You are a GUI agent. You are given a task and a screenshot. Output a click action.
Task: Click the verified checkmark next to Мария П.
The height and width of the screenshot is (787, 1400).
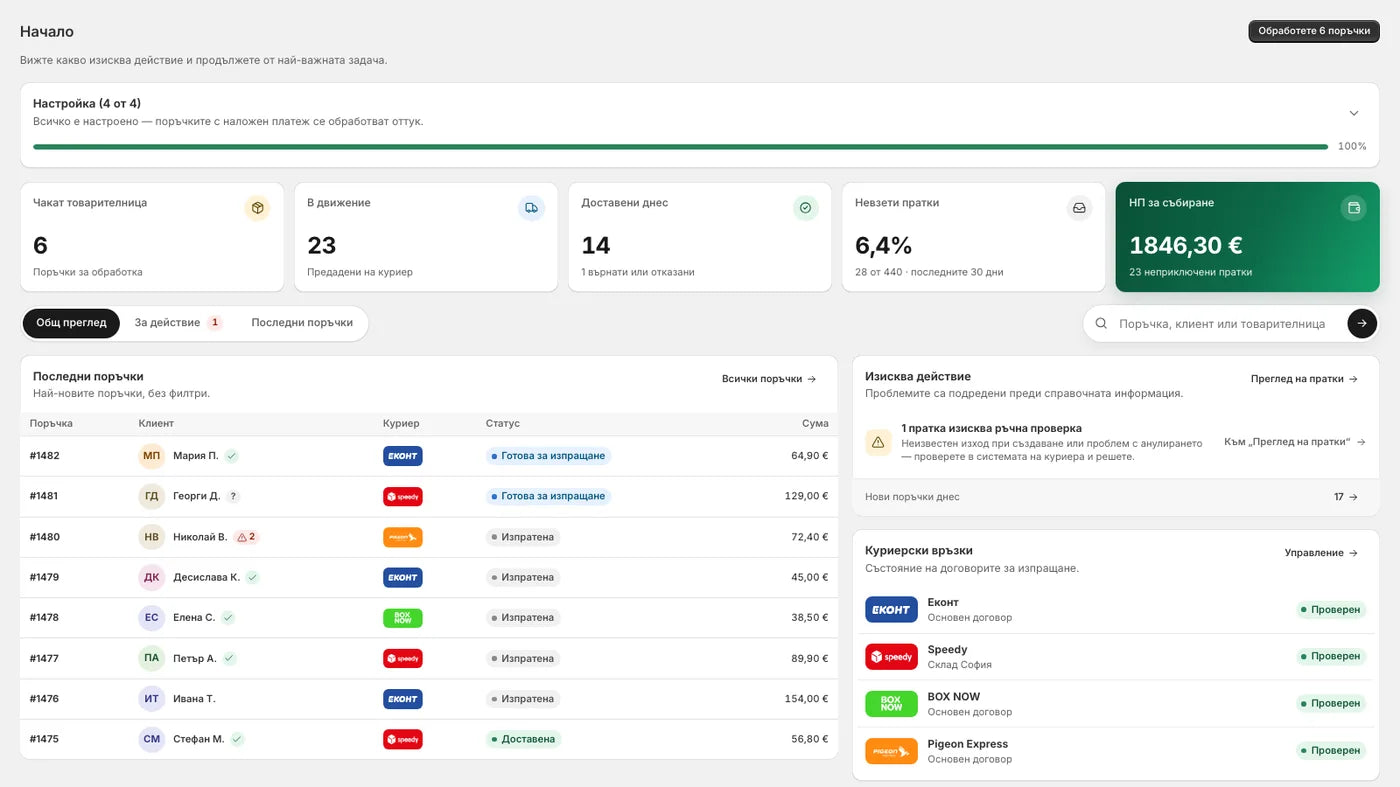[x=231, y=456]
